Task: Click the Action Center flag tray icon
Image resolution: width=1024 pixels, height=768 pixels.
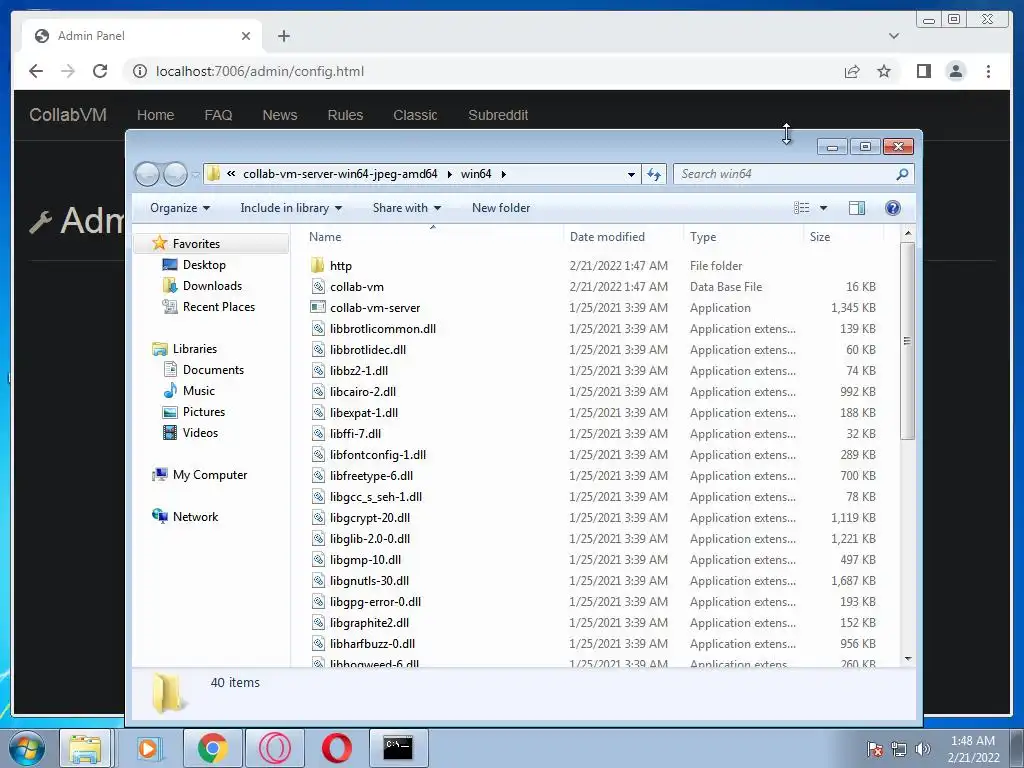Action: click(x=874, y=748)
